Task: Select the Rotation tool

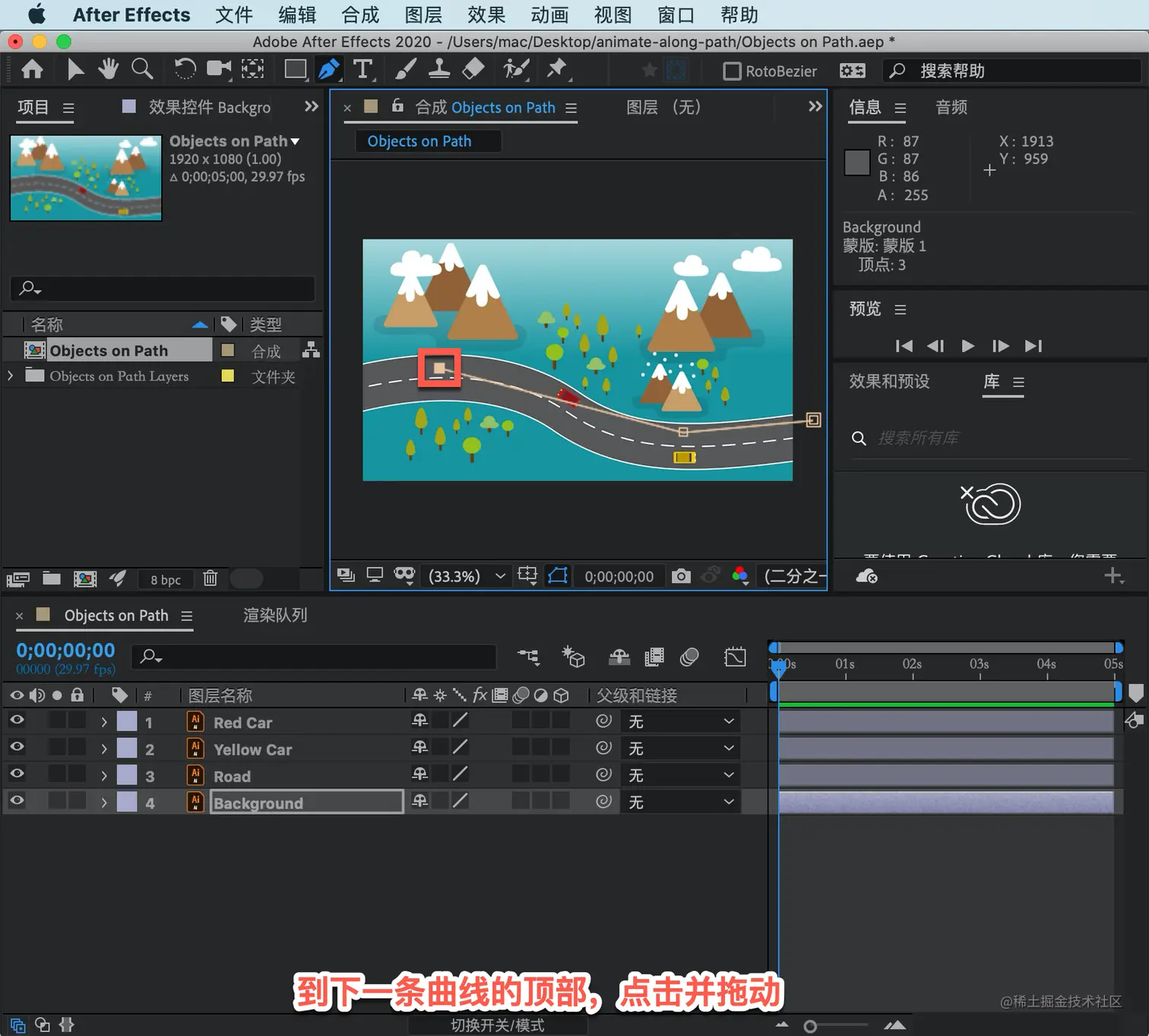Action: click(185, 70)
